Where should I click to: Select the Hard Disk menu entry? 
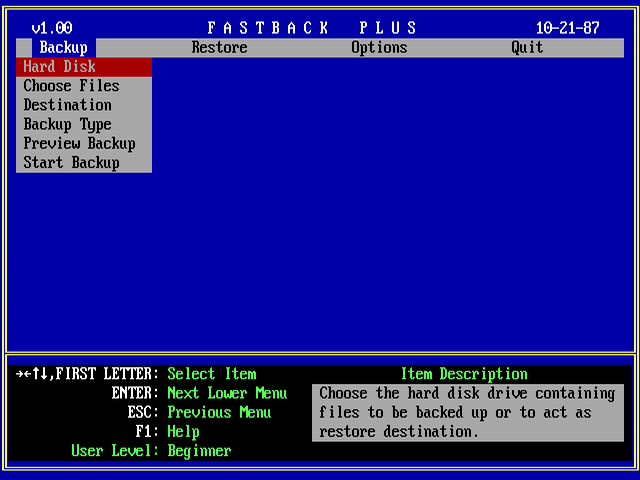[x=84, y=67]
